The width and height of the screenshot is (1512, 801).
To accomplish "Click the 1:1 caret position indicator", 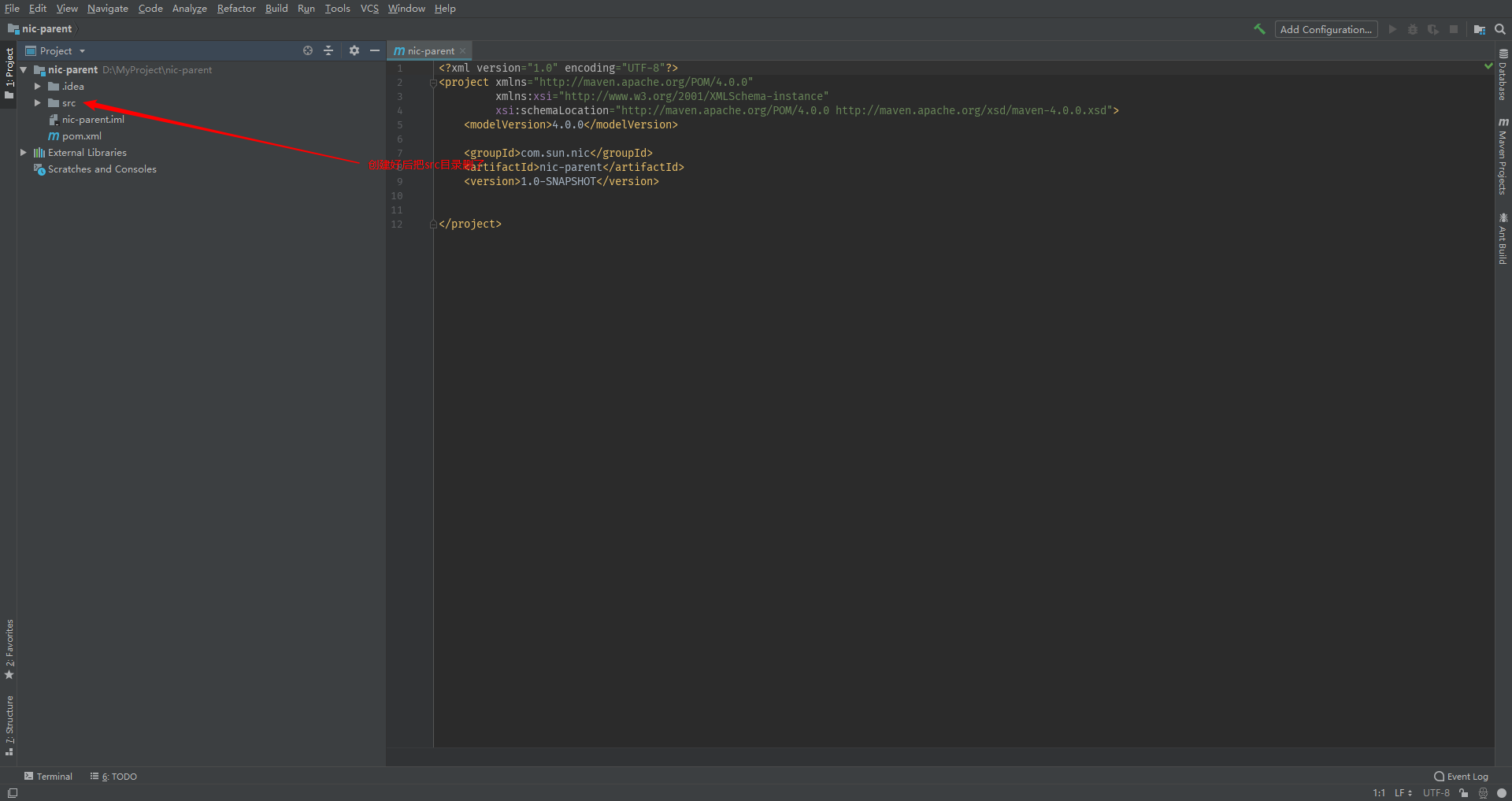I will [1379, 793].
